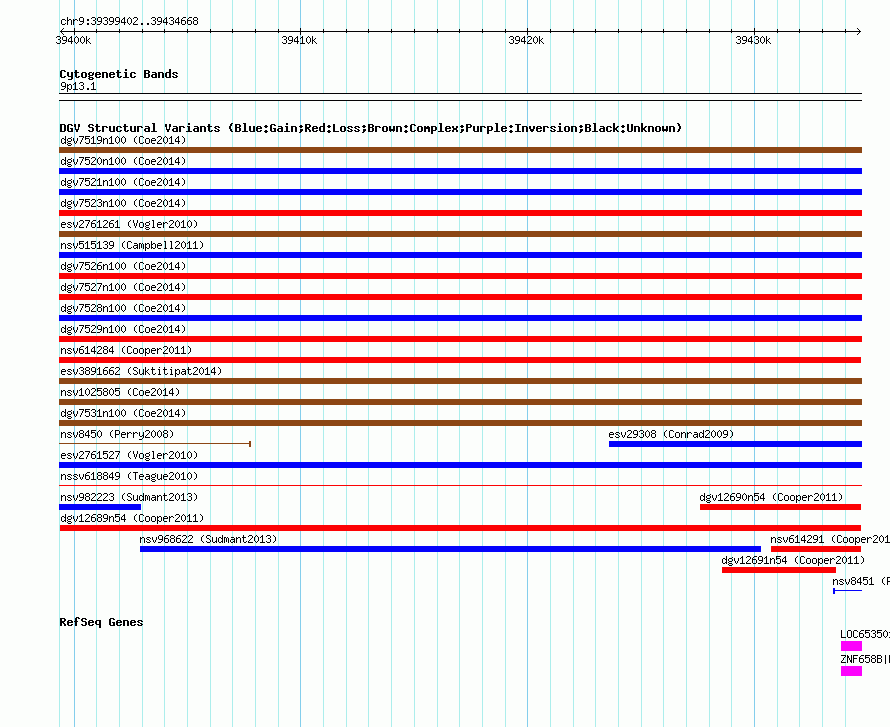The image size is (890, 727).
Task: Click the blue gain bar for dgv7520n100
Action: (x=460, y=171)
